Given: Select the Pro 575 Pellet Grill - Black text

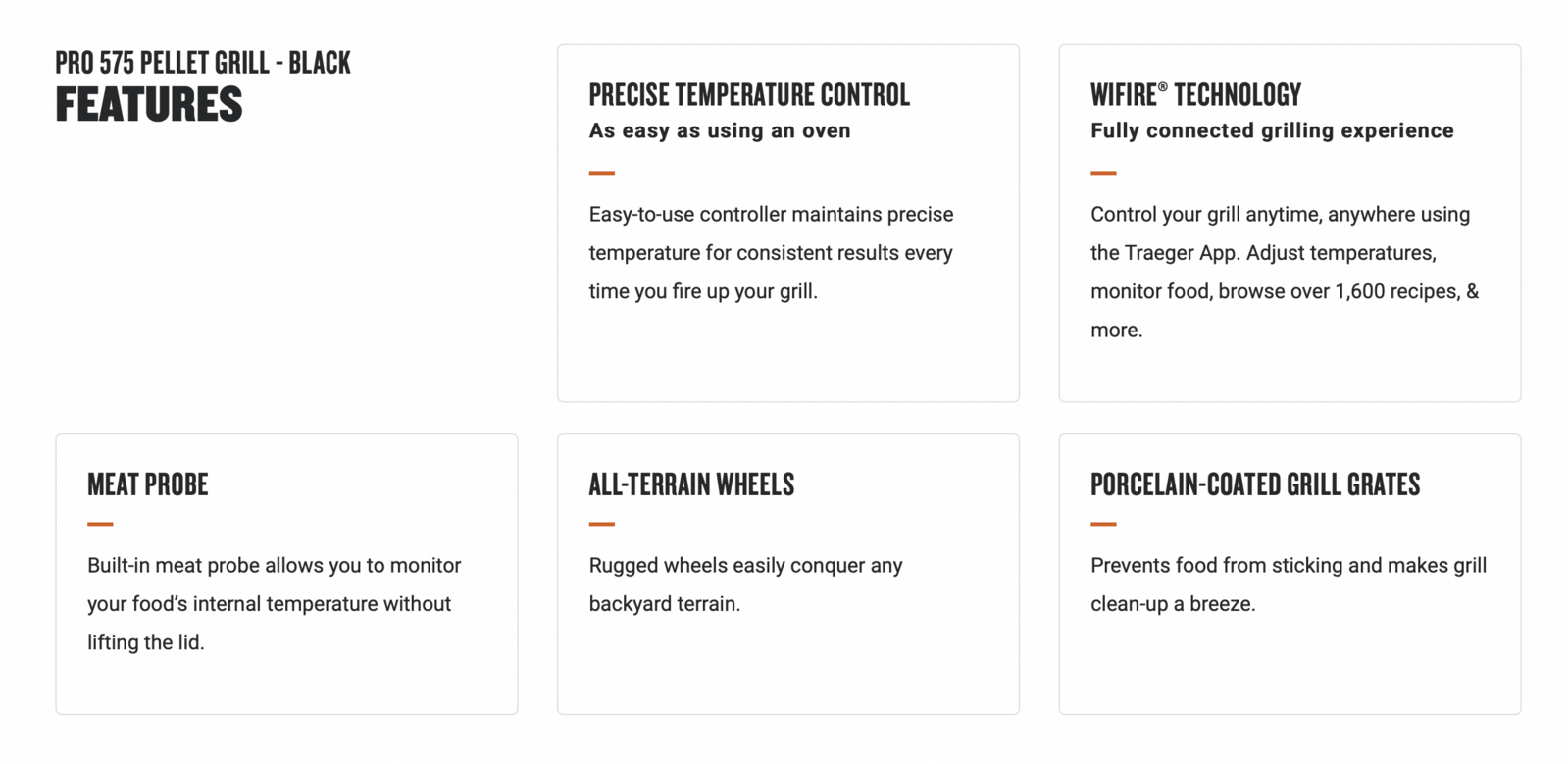Looking at the screenshot, I should tap(203, 63).
